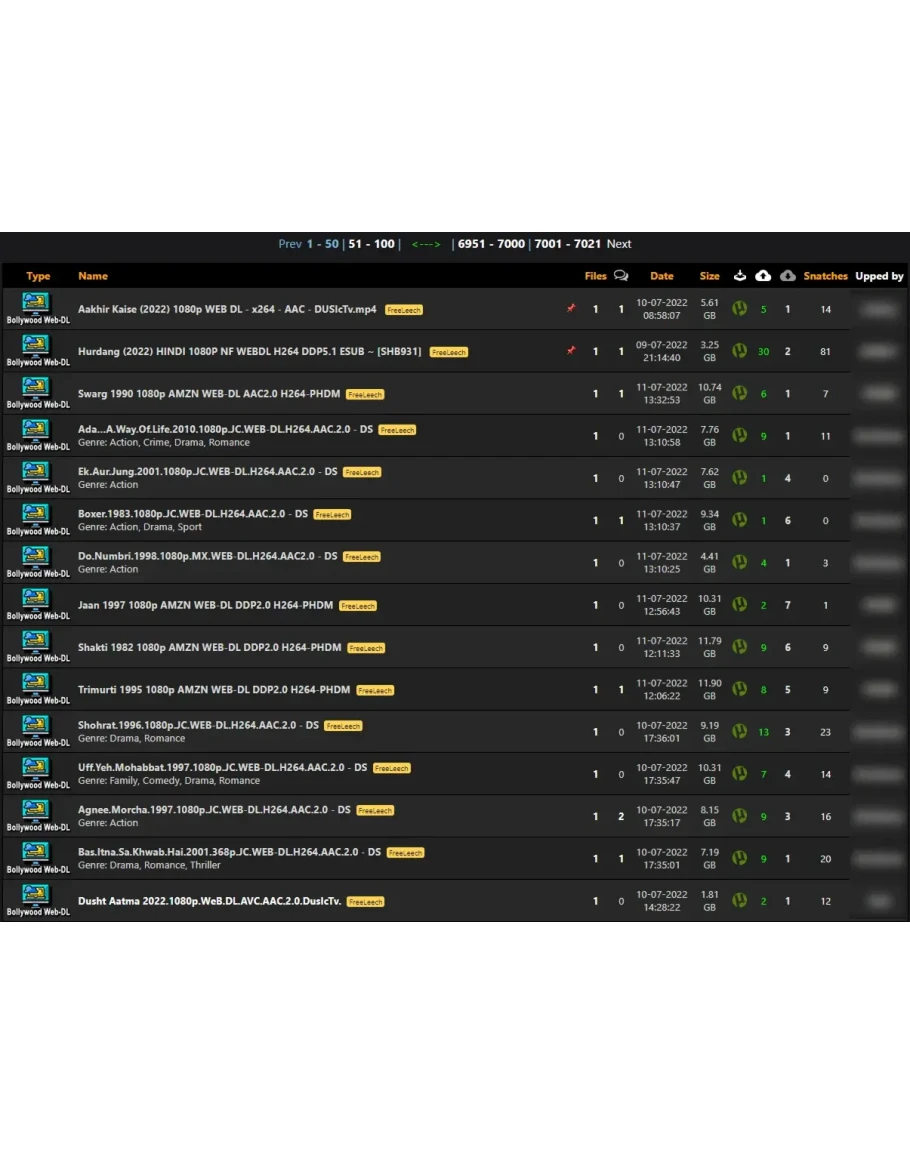Click the Prev pagination link
Screen dimensions: 910x1155
[x=290, y=244]
